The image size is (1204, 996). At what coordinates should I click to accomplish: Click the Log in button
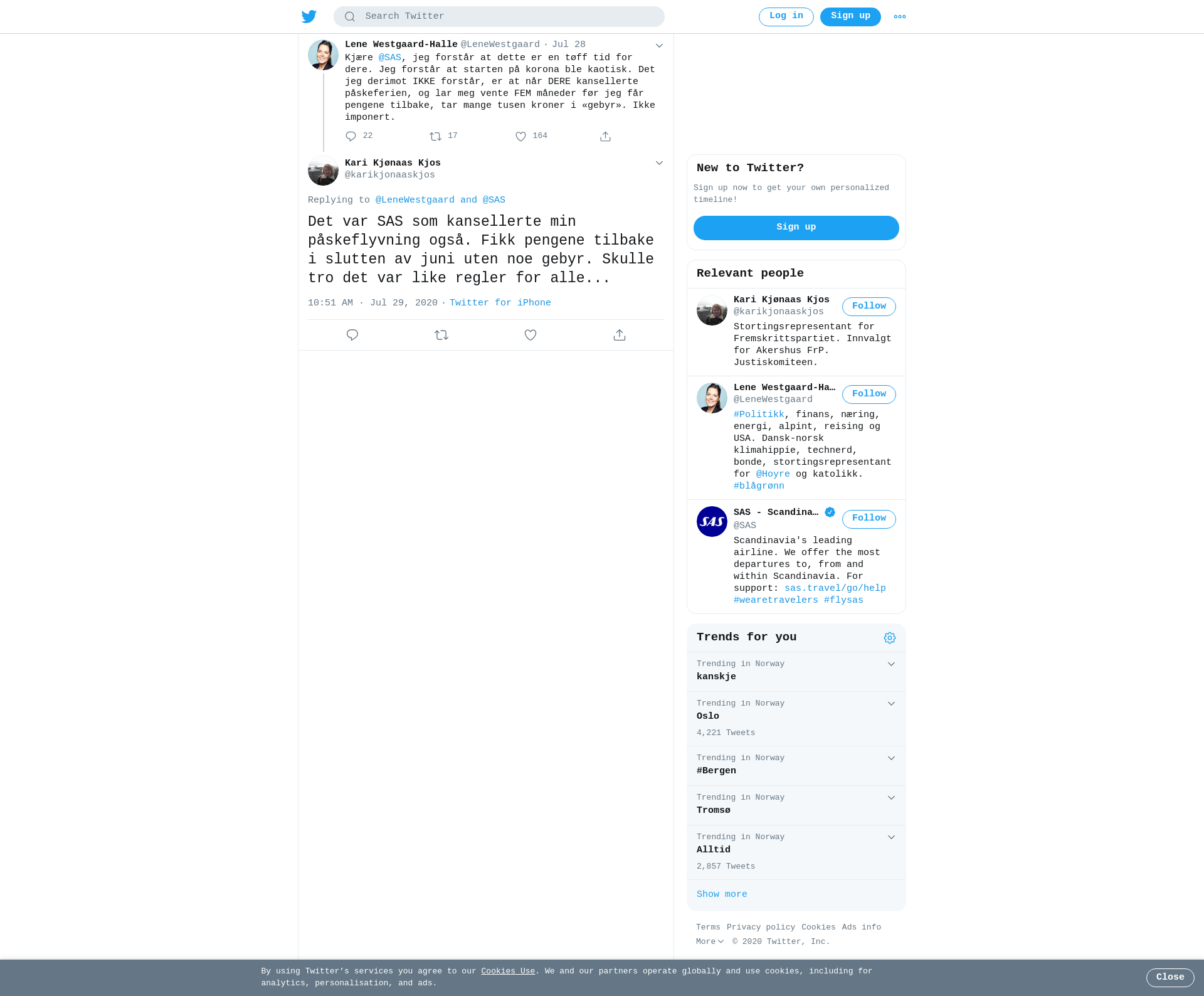[x=786, y=16]
